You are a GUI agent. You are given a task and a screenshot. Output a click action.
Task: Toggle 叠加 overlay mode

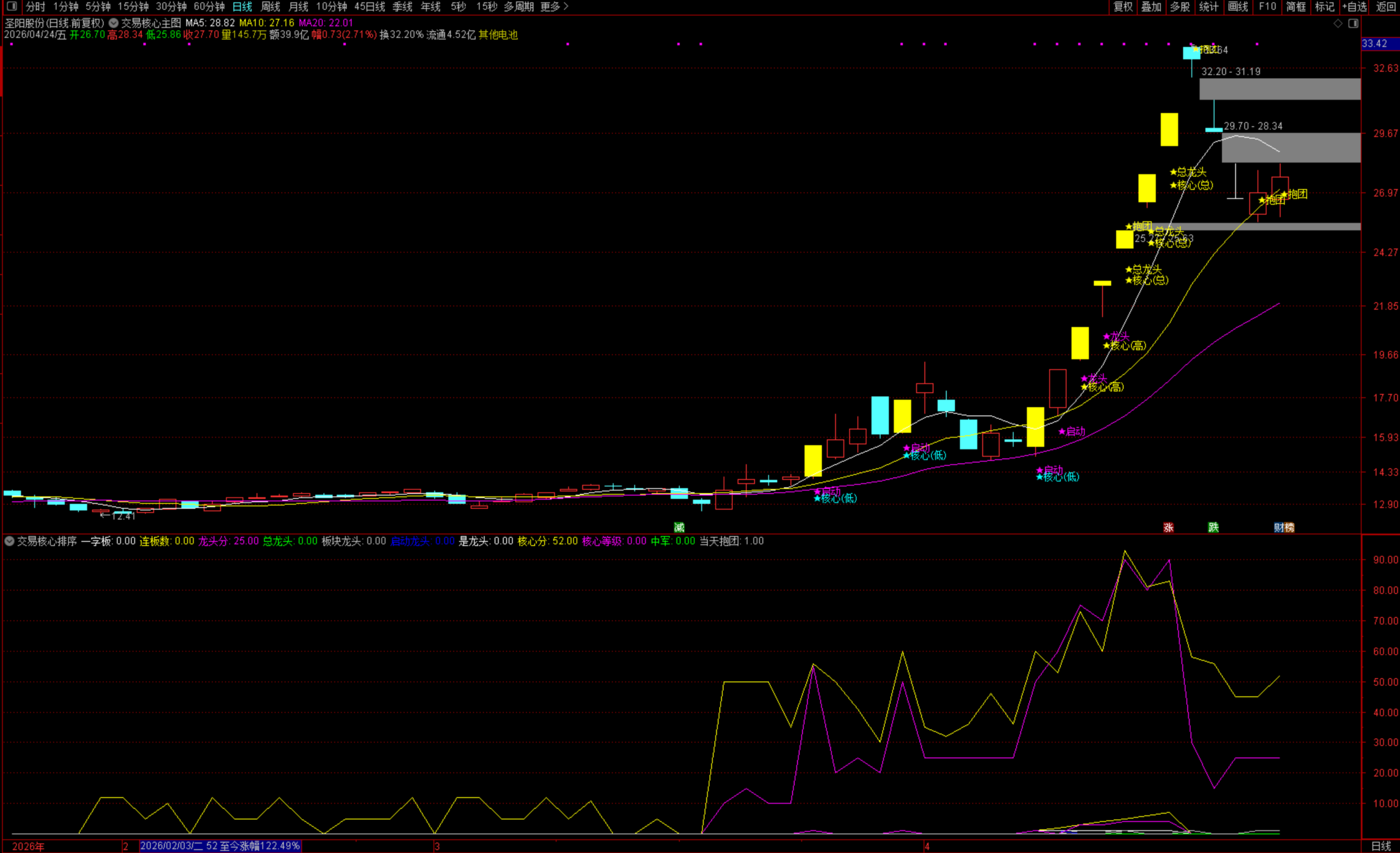pyautogui.click(x=1151, y=7)
